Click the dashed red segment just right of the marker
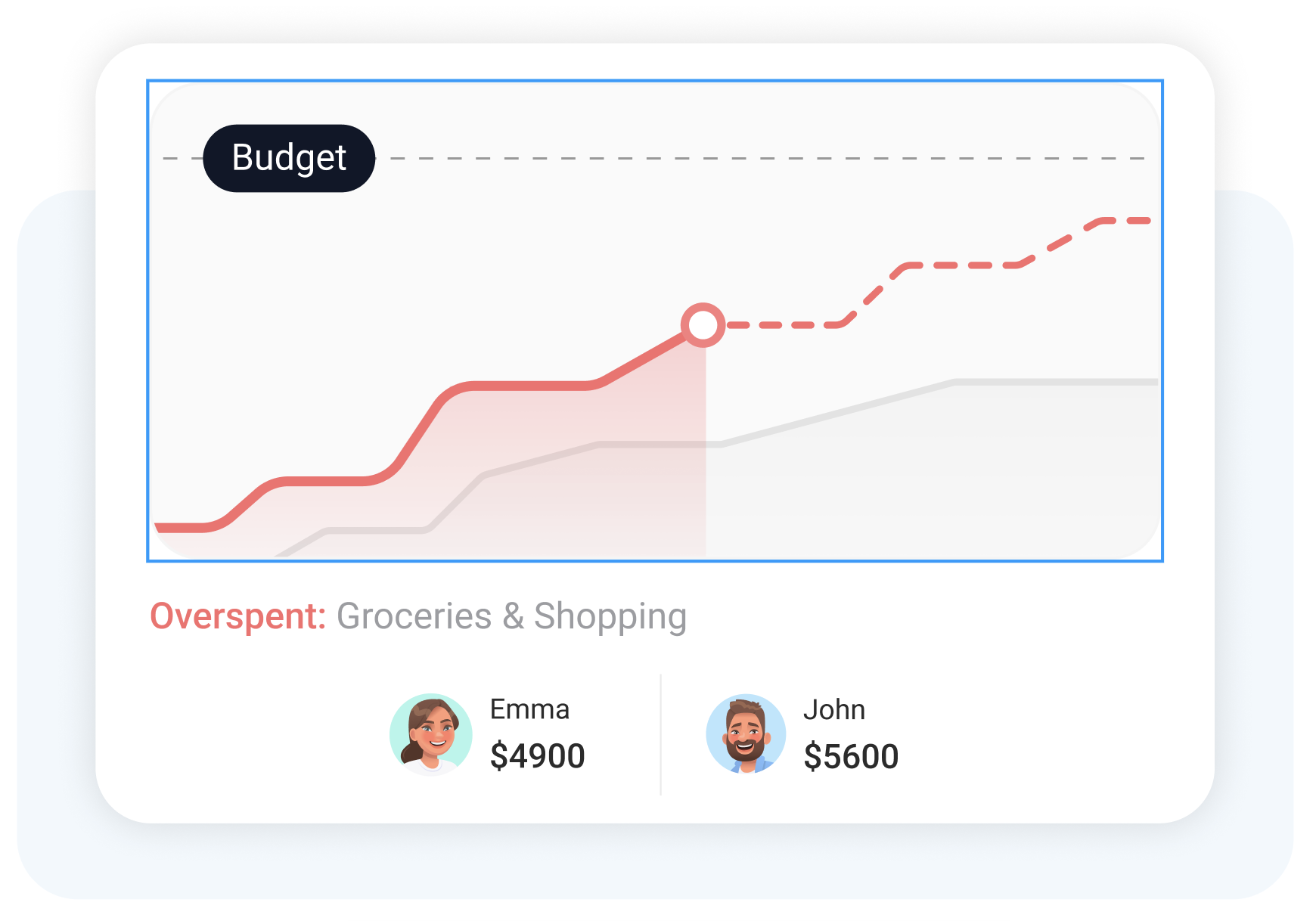Screen dimensions: 1316x921 (x=779, y=325)
